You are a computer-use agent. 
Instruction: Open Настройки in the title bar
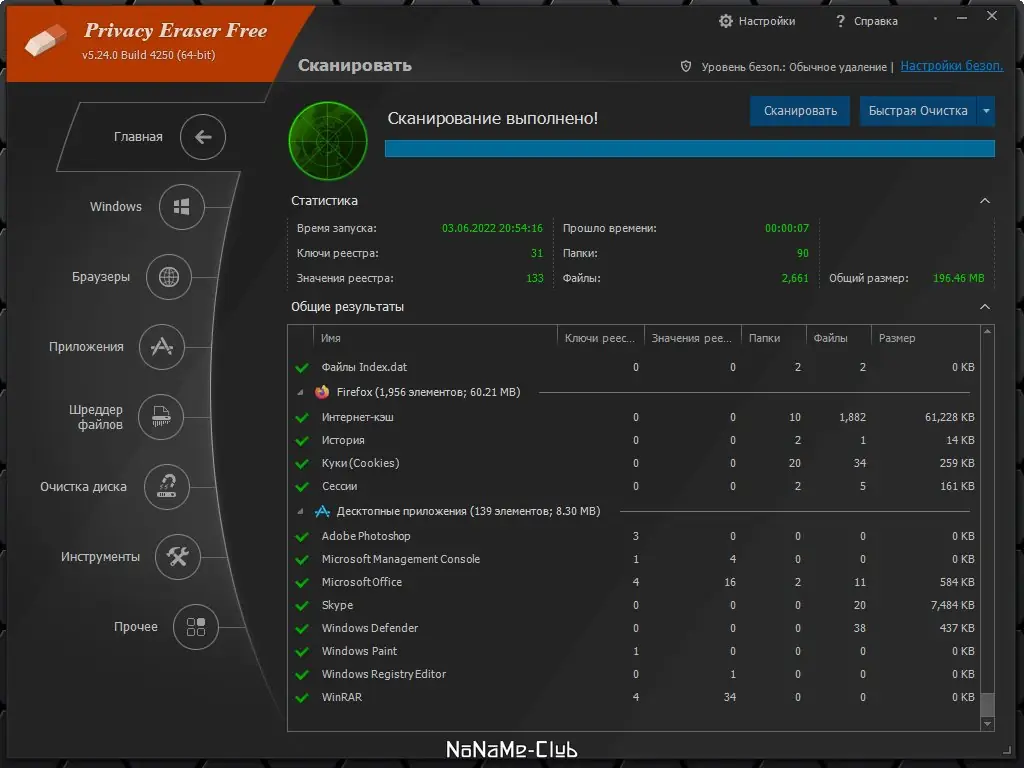click(767, 21)
